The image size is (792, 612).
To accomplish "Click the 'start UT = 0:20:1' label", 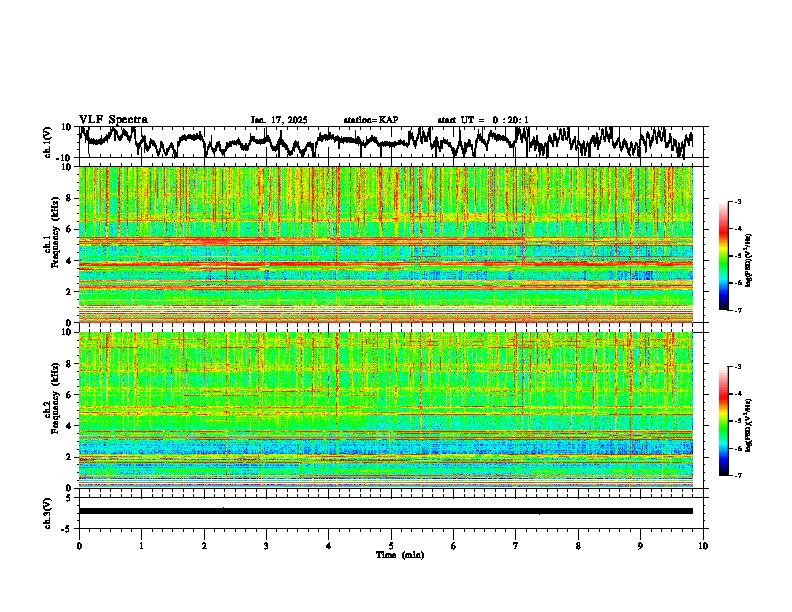I will point(483,120).
